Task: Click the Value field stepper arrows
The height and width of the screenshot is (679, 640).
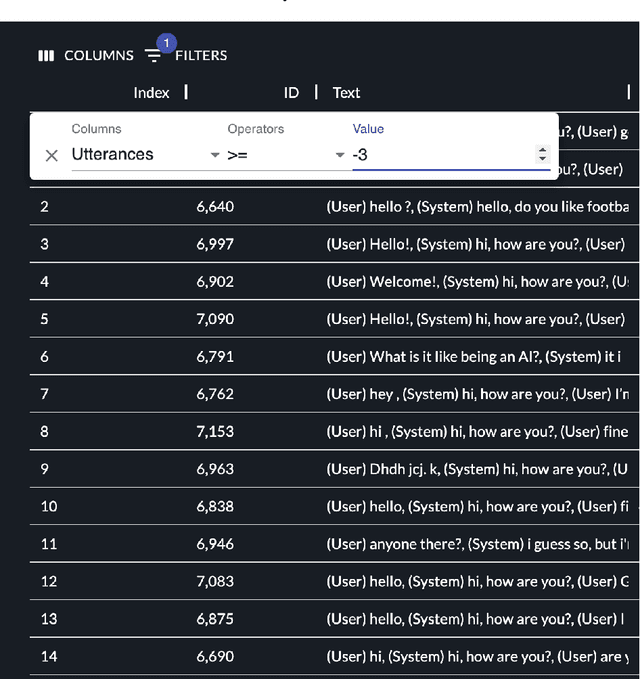Action: coord(543,155)
